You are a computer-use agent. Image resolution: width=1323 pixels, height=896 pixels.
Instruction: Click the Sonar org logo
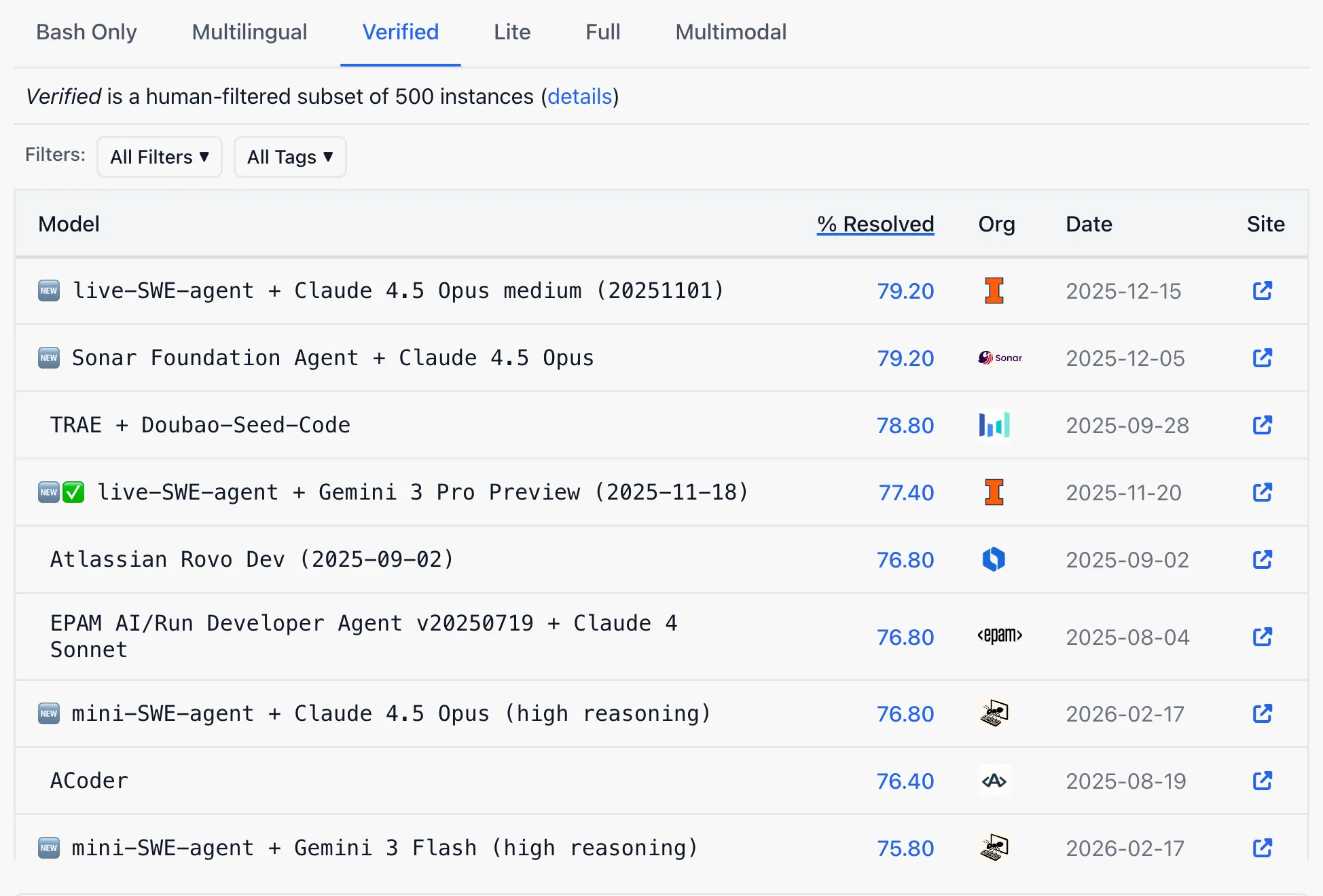tap(1000, 358)
